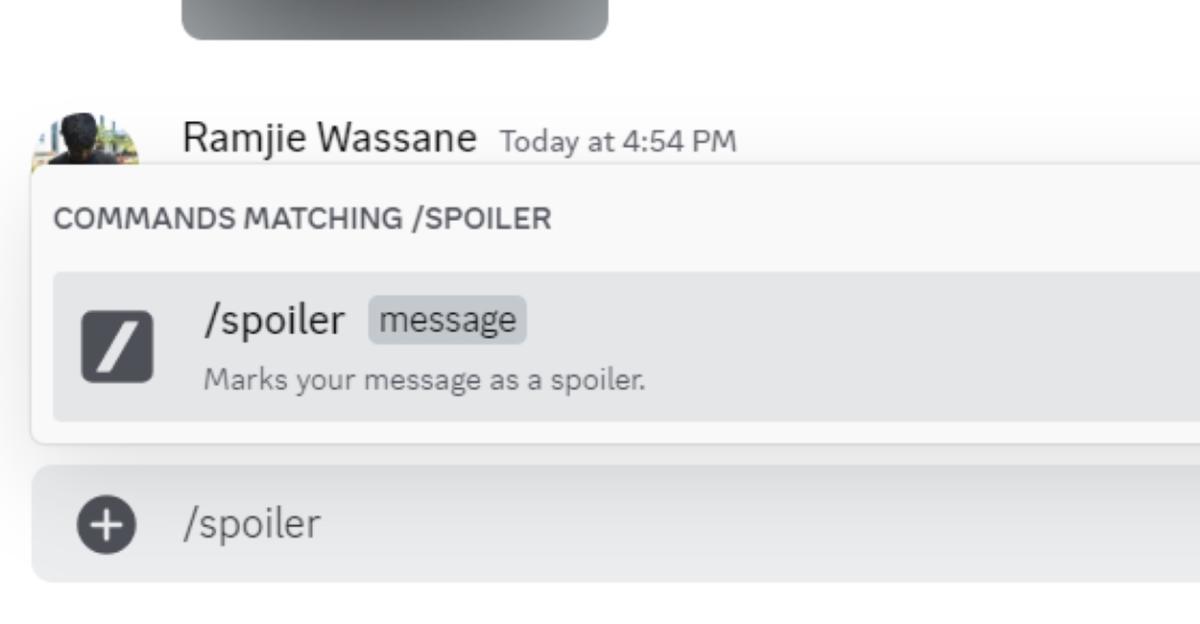Click the dark slash badge beside /spoiler
Image resolution: width=1200 pixels, height=624 pixels.
[x=119, y=344]
